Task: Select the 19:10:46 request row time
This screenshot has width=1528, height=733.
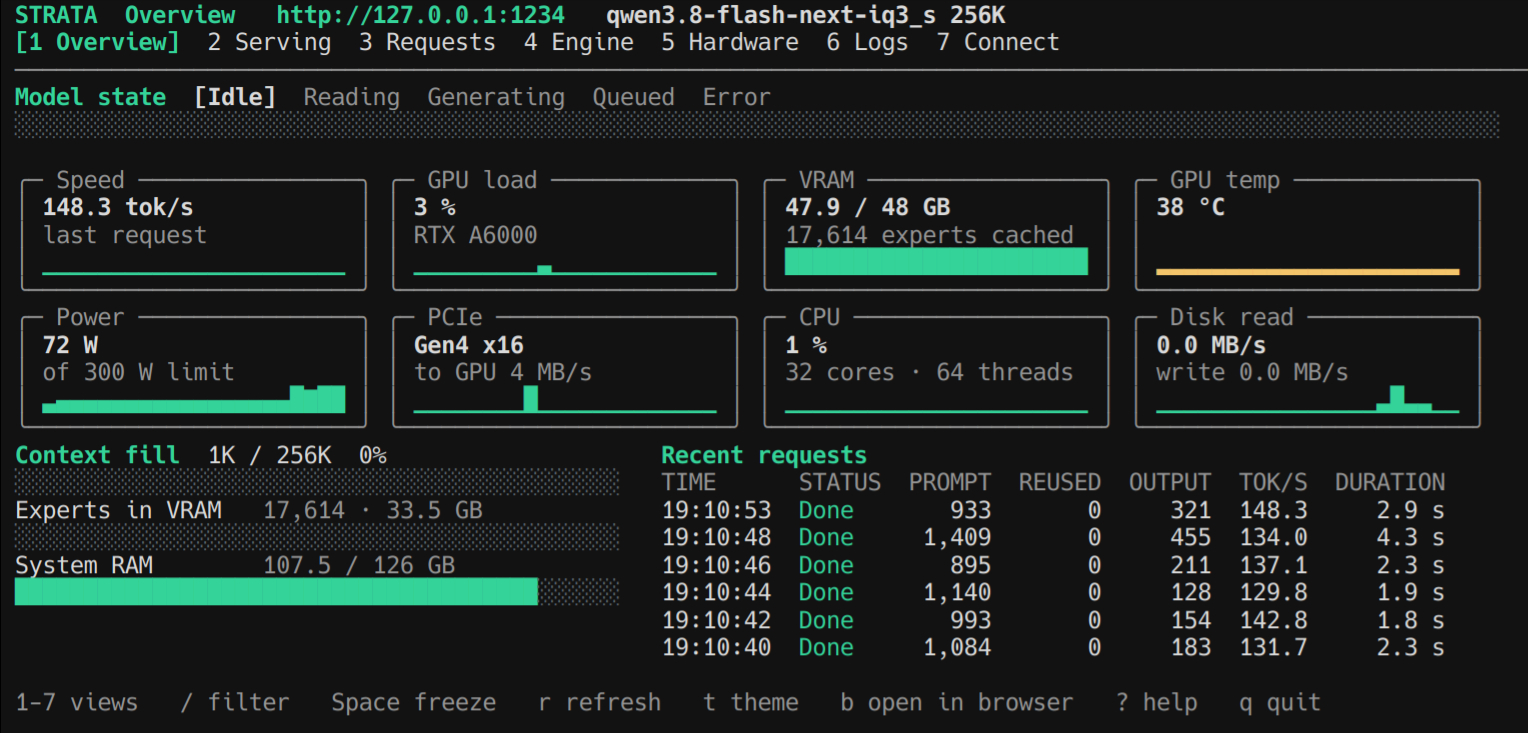Action: coord(716,565)
